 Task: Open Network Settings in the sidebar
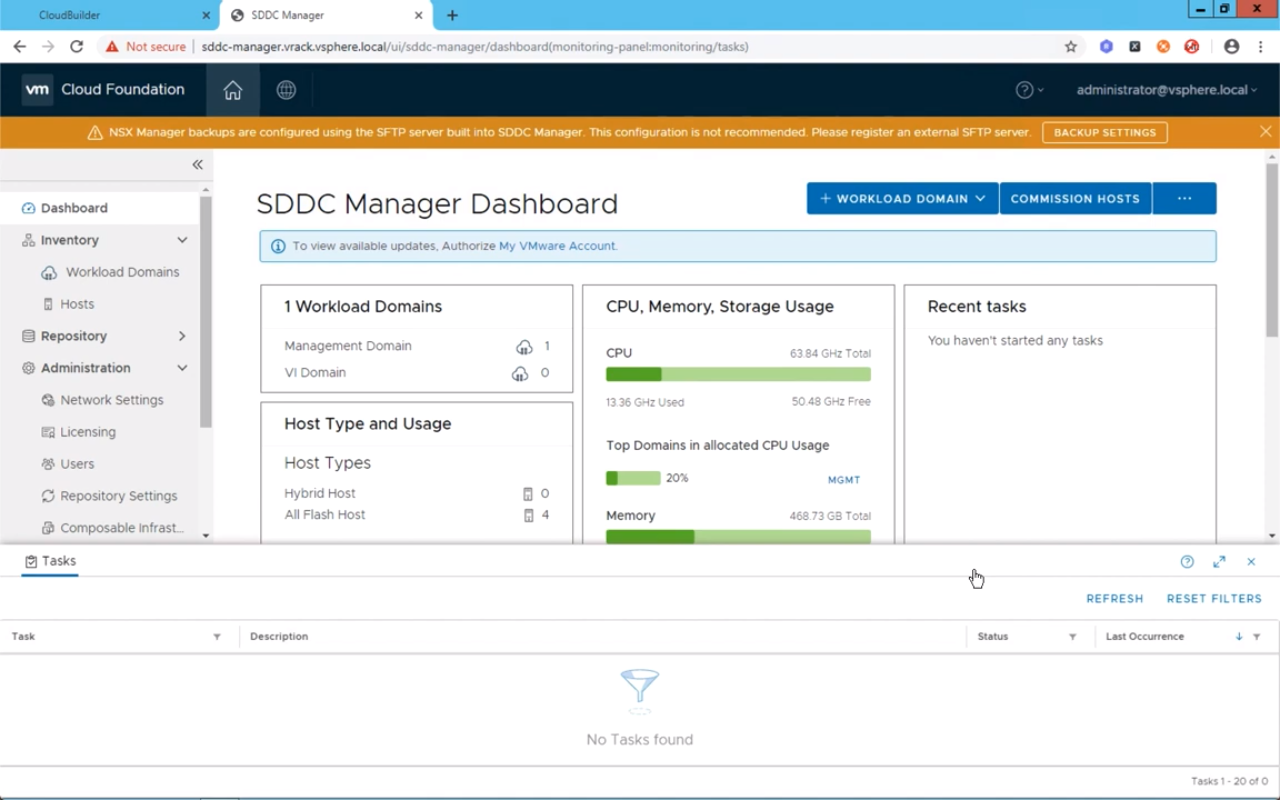(x=111, y=400)
